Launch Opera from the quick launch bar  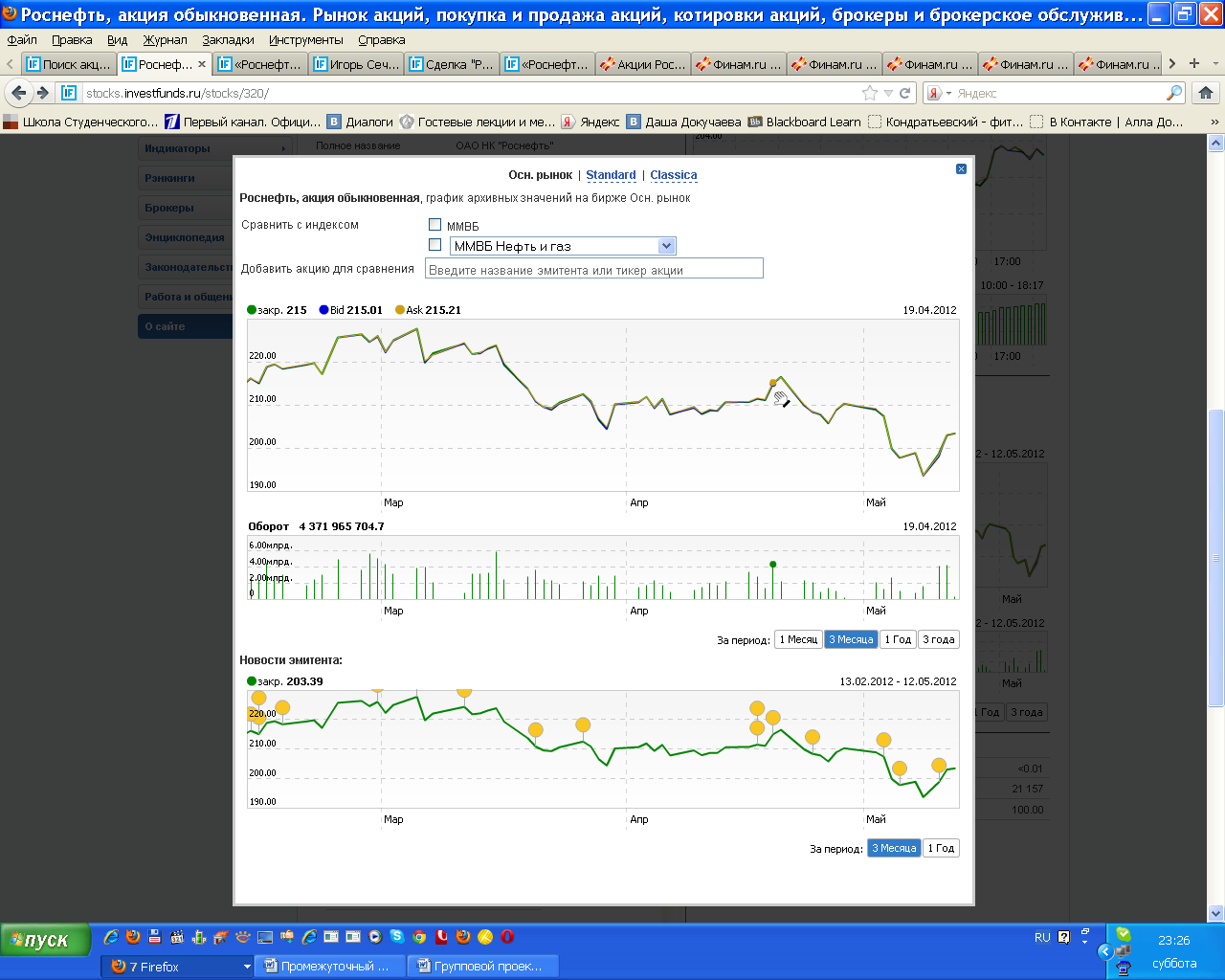(x=507, y=937)
